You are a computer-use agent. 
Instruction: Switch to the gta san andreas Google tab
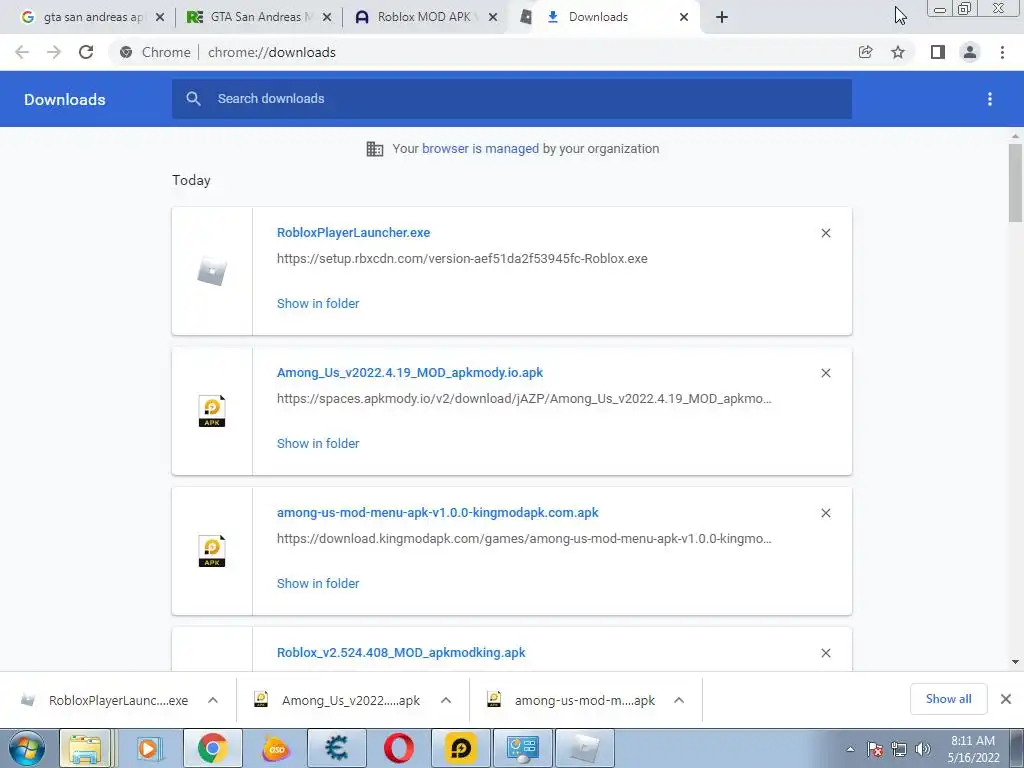pyautogui.click(x=91, y=18)
